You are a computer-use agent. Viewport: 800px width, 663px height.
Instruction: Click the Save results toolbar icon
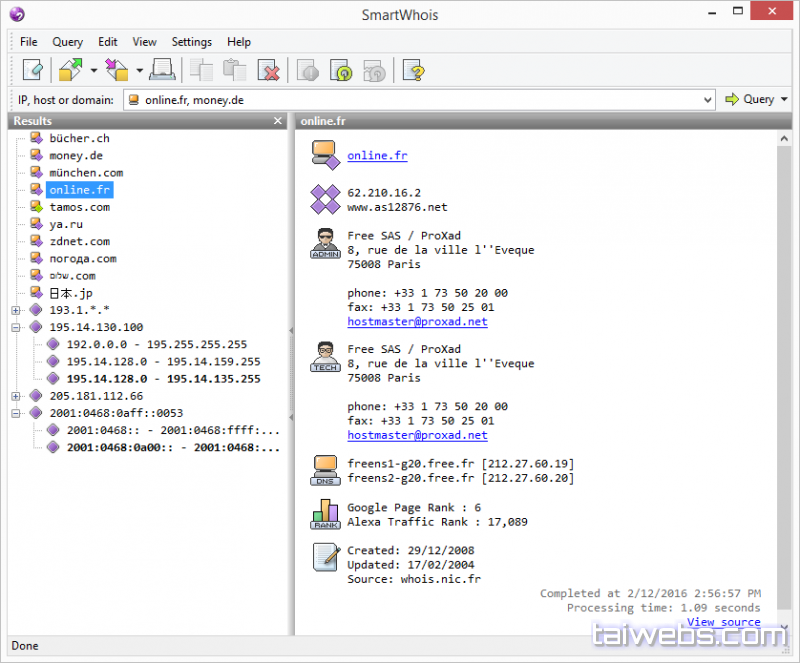click(x=117, y=70)
